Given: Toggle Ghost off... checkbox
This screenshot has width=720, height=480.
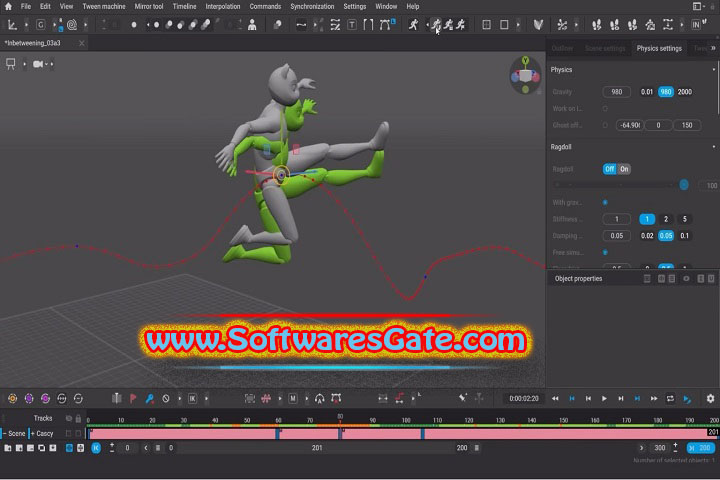Looking at the screenshot, I should (605, 125).
